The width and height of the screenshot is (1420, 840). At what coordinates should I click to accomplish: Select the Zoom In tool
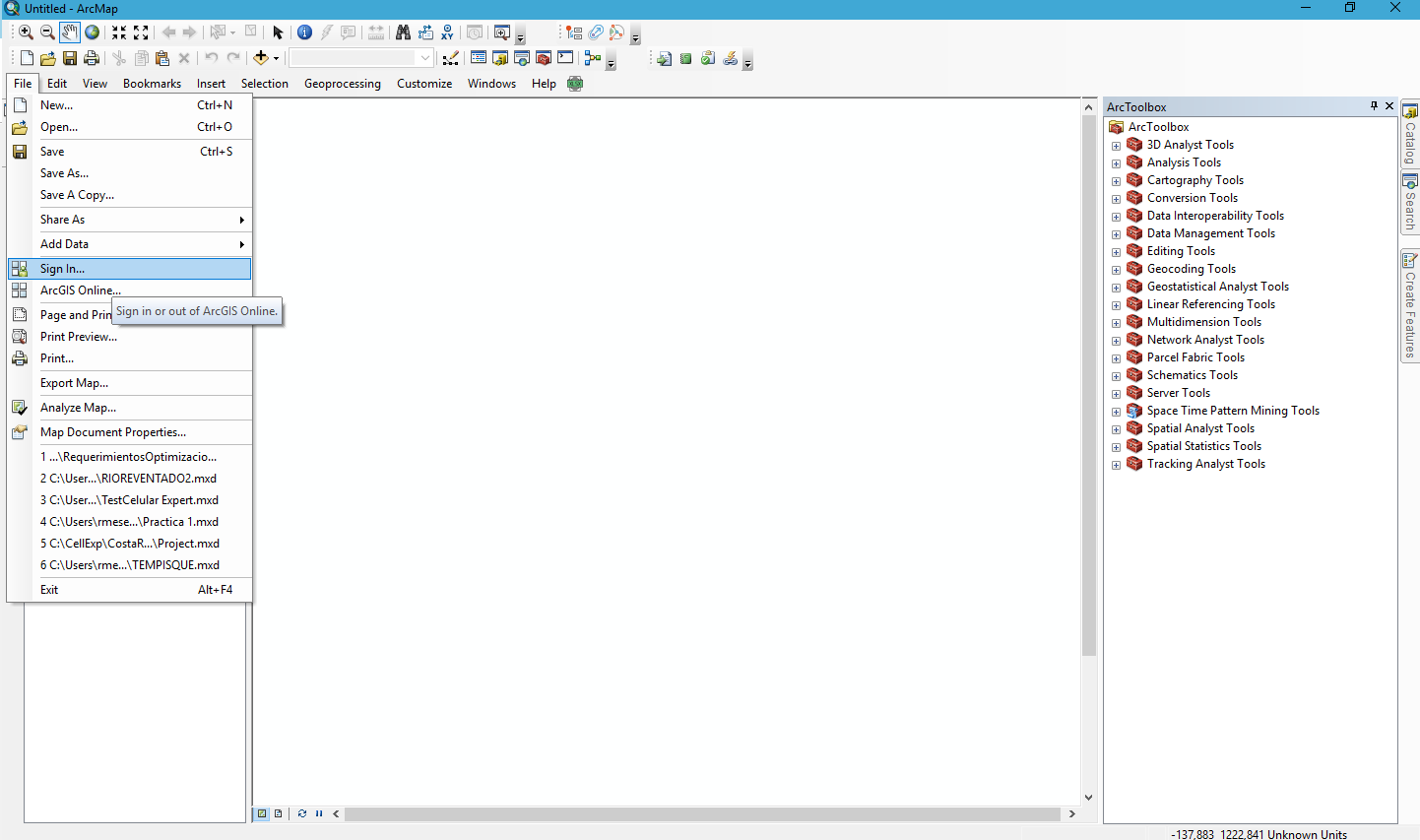pos(26,32)
